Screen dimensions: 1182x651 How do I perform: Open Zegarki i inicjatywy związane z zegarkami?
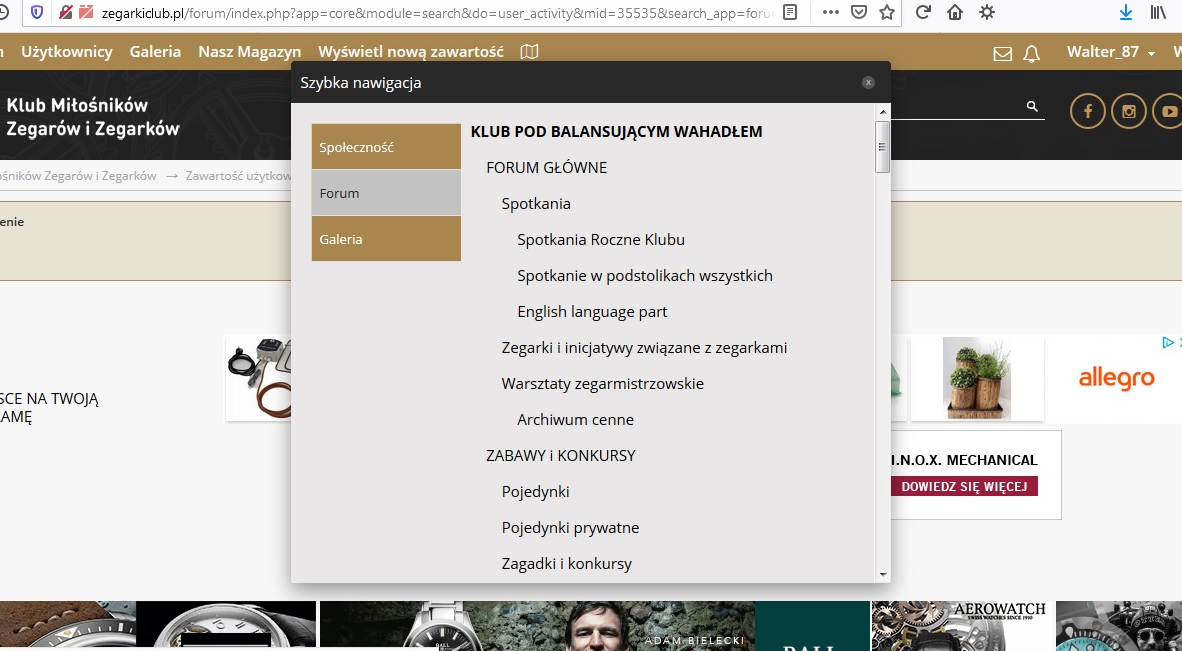pyautogui.click(x=645, y=348)
